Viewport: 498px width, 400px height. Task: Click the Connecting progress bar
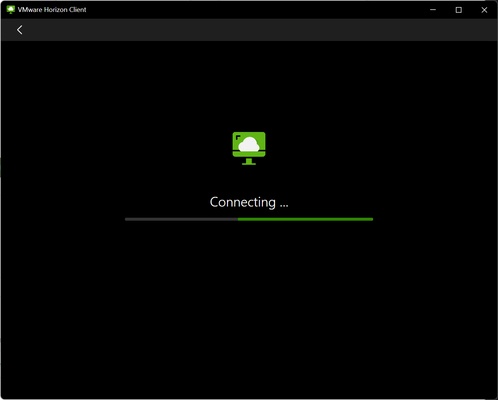pos(249,219)
